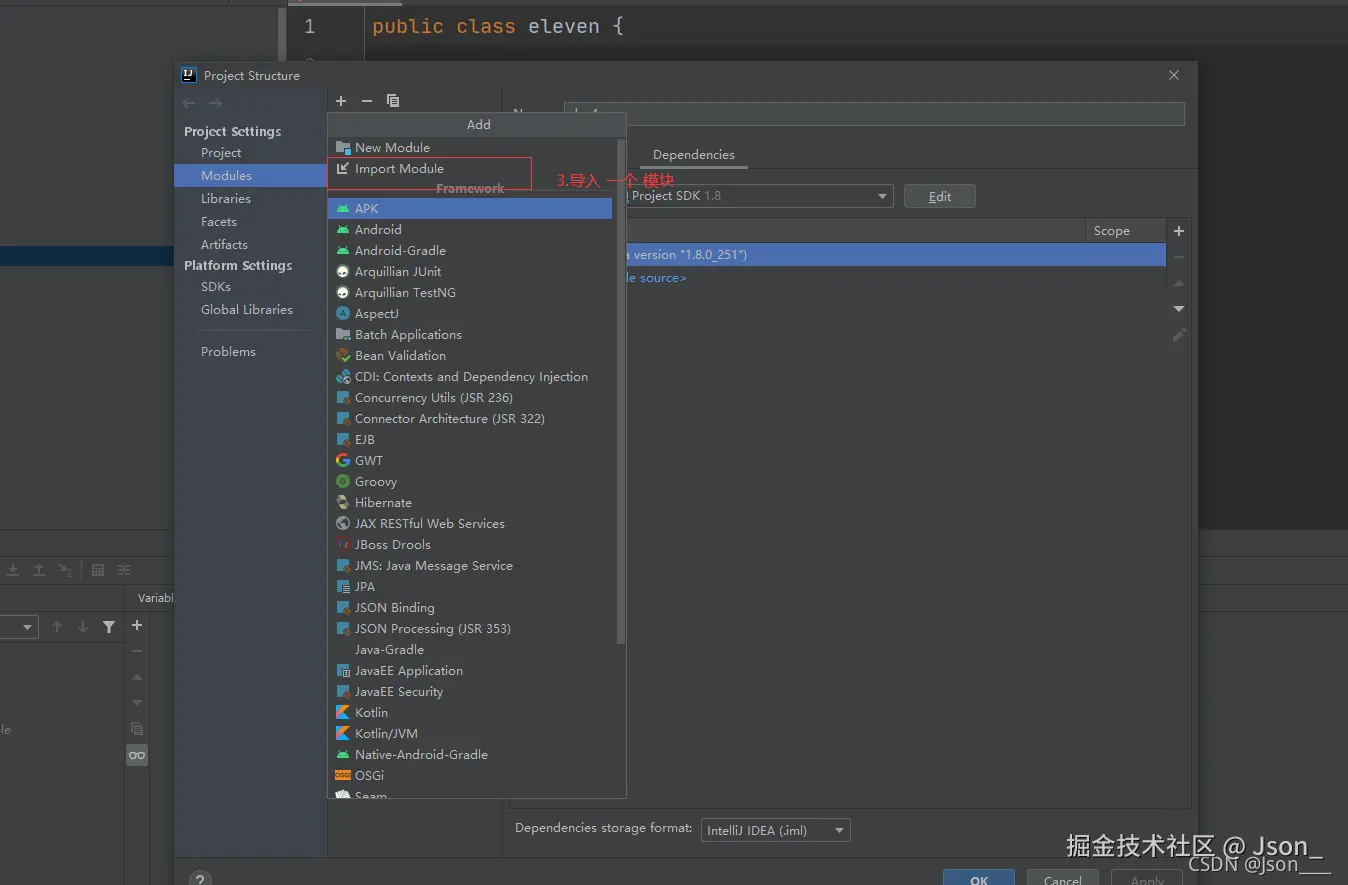The image size is (1348, 885).
Task: Click the Copy module icon in dialog toolbar
Action: (393, 101)
